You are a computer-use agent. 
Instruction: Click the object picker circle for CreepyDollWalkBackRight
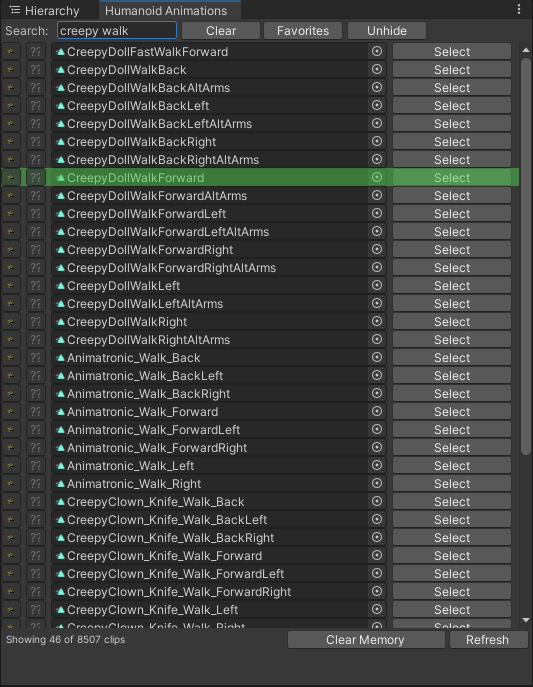377,141
